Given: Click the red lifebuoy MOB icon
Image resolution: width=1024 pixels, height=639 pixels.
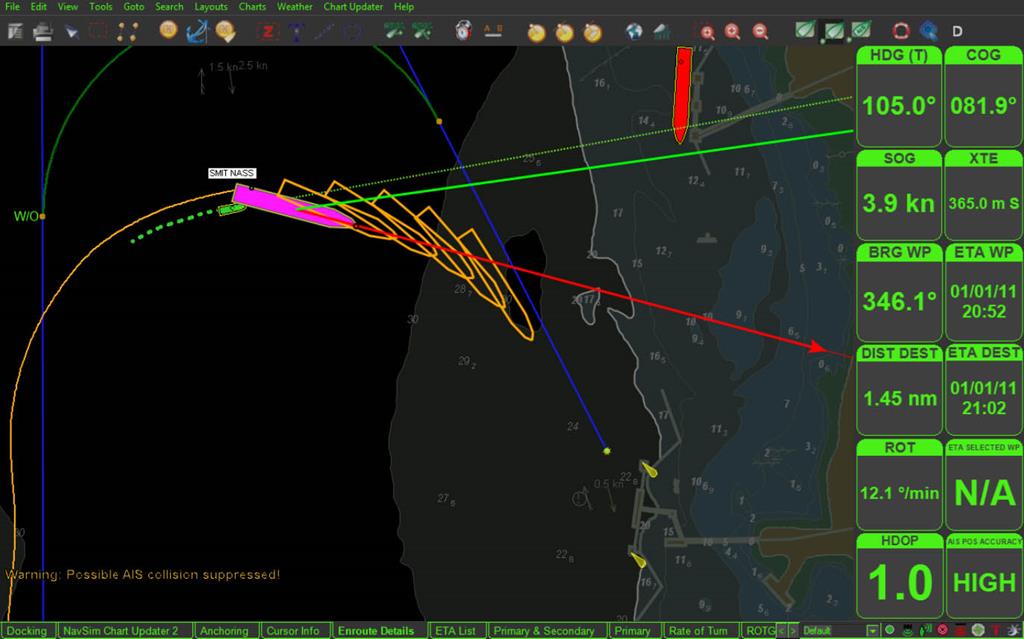Looking at the screenshot, I should pyautogui.click(x=900, y=31).
